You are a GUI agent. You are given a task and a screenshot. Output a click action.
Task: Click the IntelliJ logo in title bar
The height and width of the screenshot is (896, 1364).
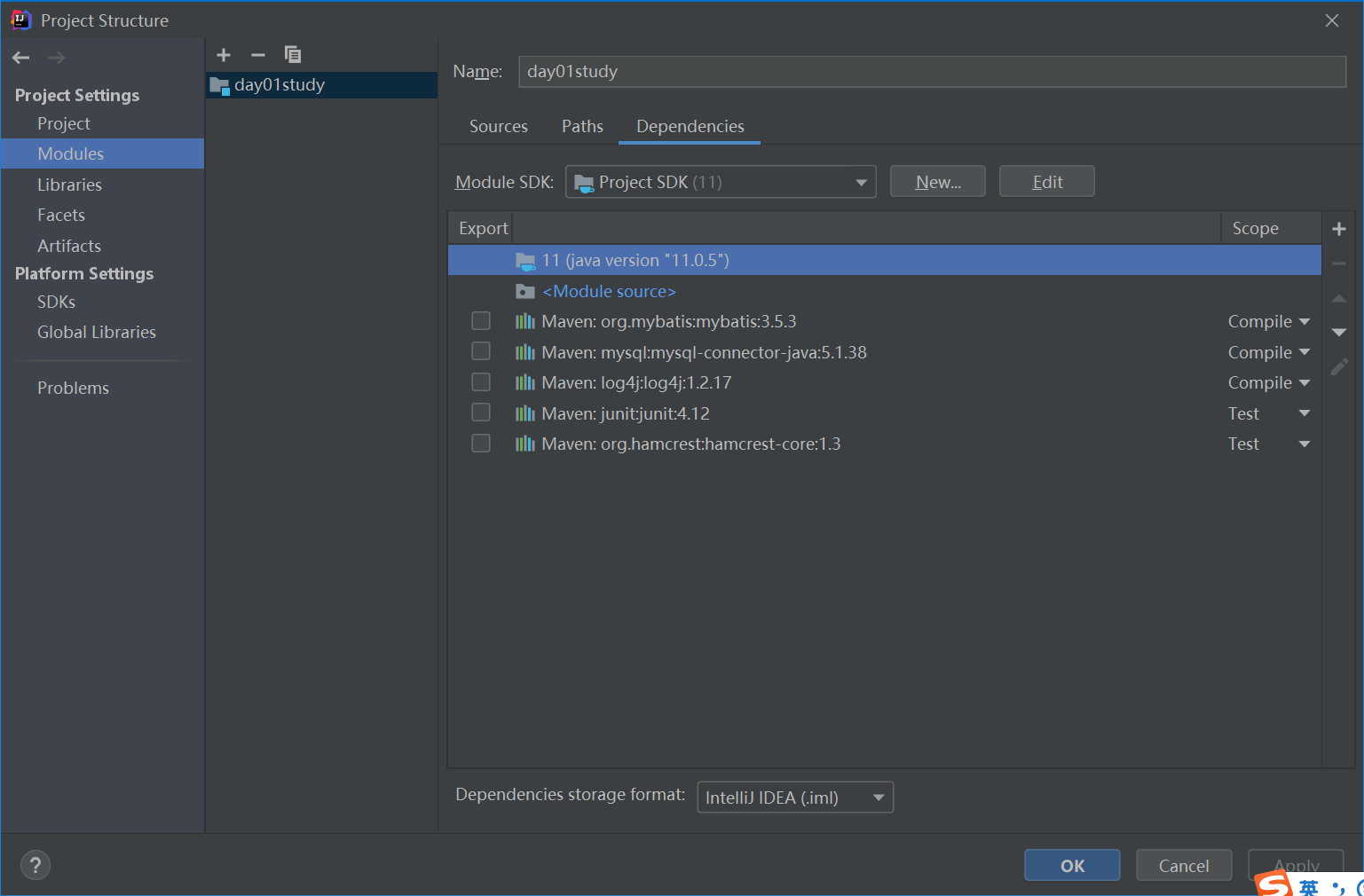click(x=20, y=20)
